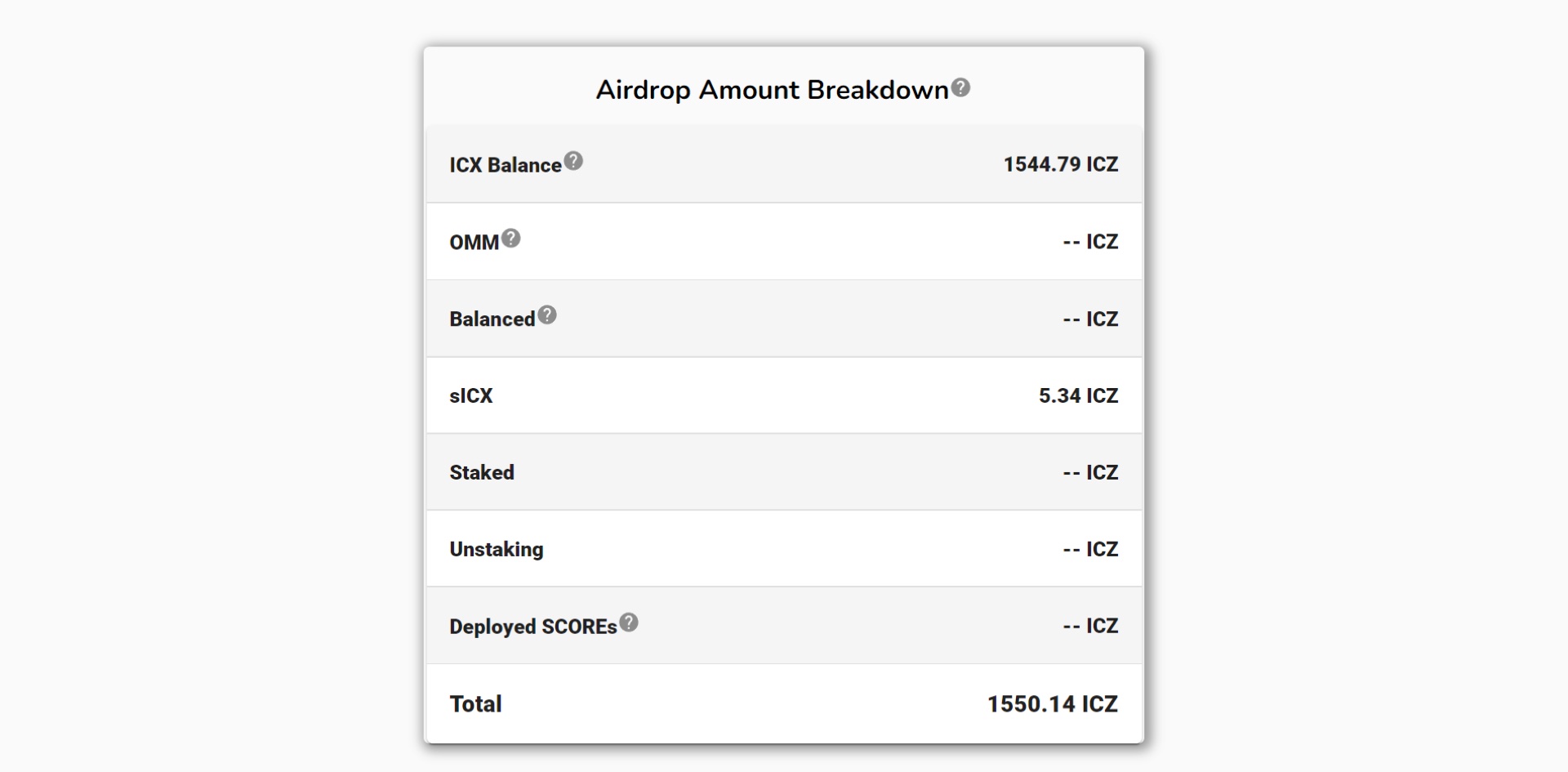Select the Airdrop Amount Breakdown heading
Screen dimensions: 1568x772
tap(772, 90)
